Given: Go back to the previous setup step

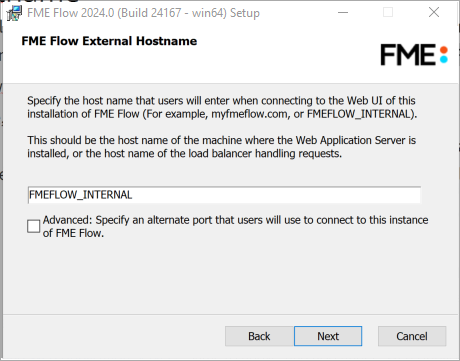Looking at the screenshot, I should (x=259, y=336).
